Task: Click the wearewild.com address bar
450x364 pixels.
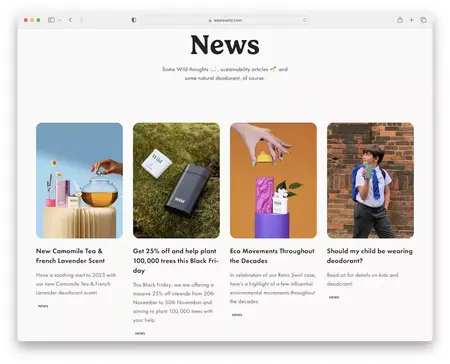Action: click(225, 20)
